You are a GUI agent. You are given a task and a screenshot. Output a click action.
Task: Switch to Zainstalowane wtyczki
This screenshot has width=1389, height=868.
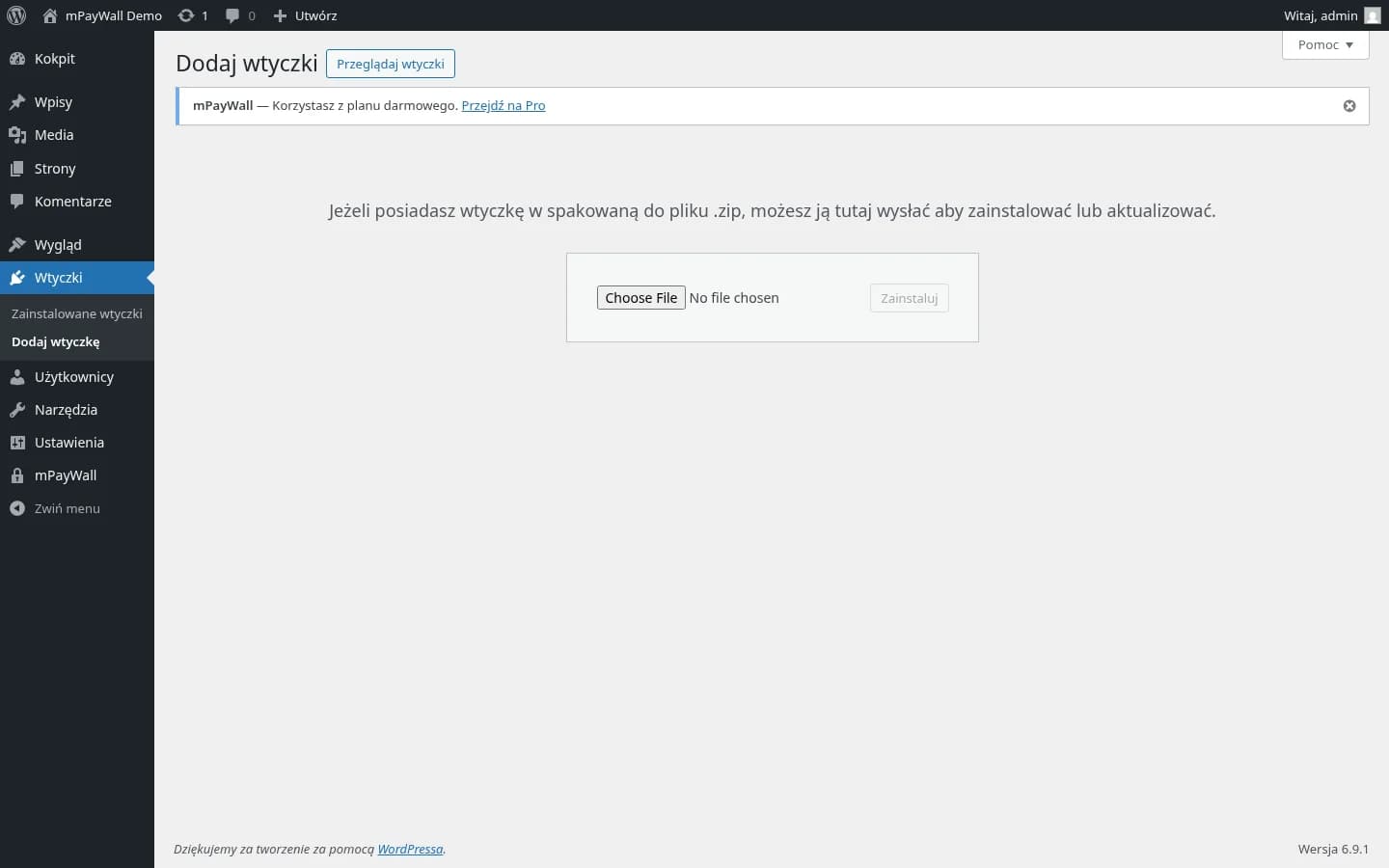pyautogui.click(x=76, y=313)
